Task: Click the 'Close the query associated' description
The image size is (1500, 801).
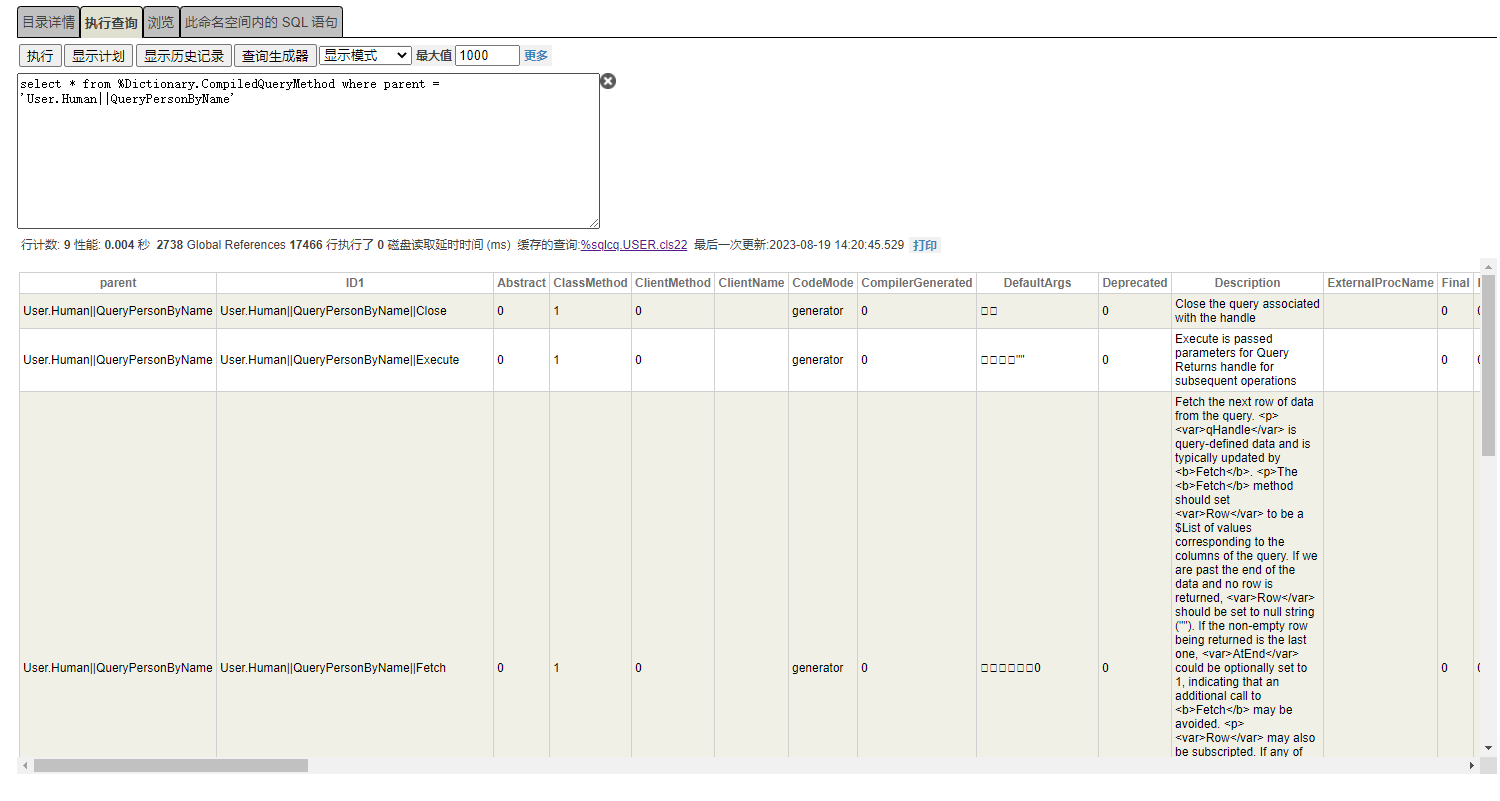Action: 1247,311
